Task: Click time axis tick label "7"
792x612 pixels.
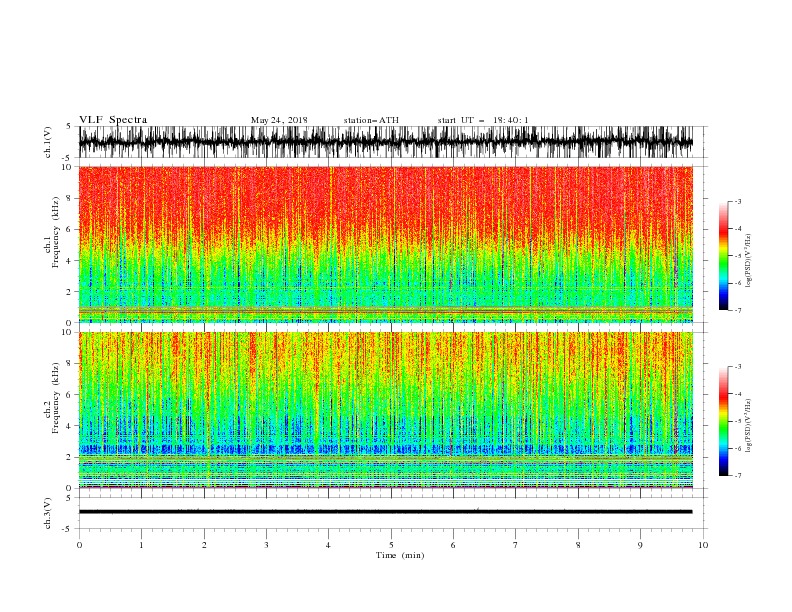Action: (x=515, y=545)
